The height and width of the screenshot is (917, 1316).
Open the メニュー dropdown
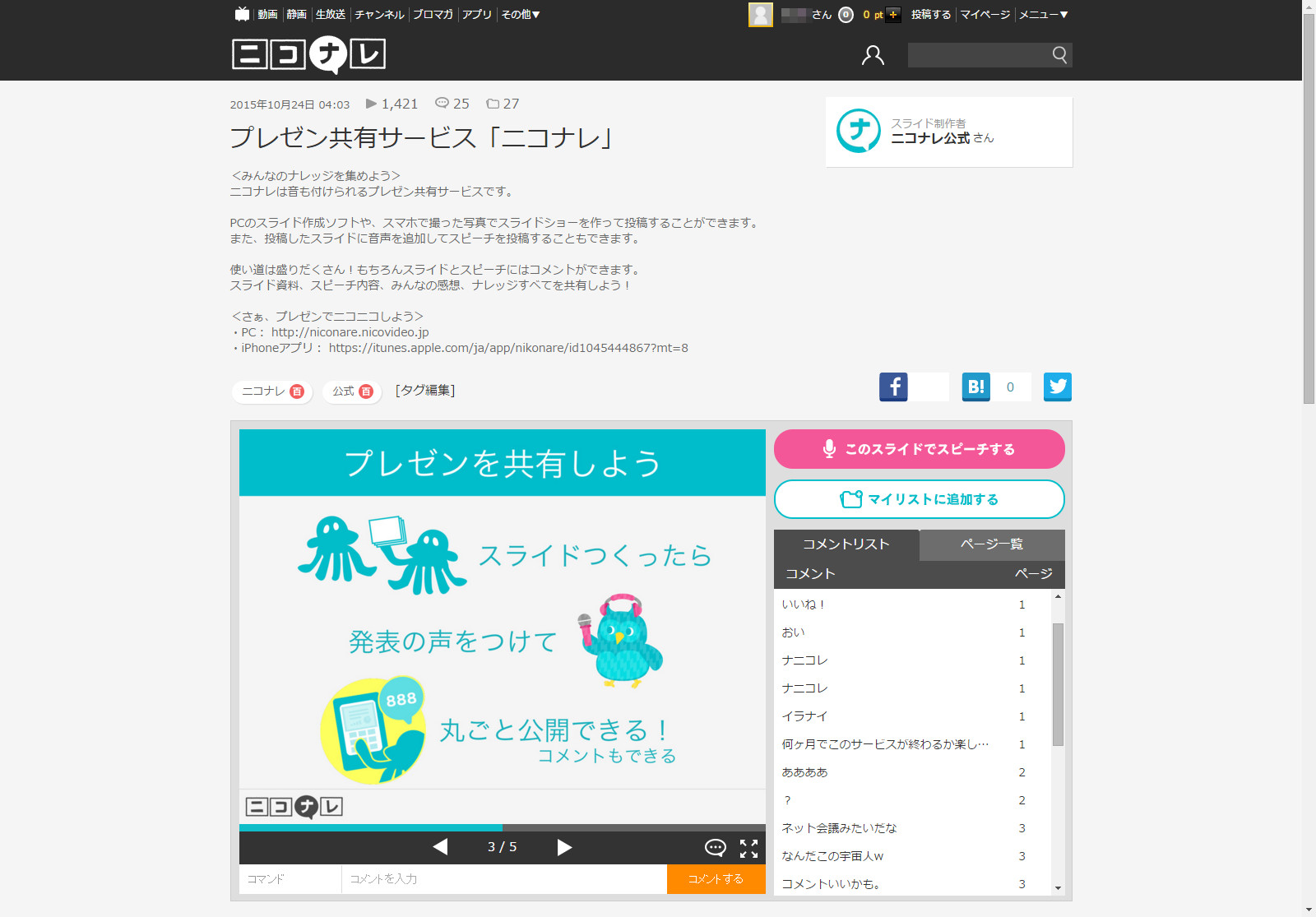1043,14
